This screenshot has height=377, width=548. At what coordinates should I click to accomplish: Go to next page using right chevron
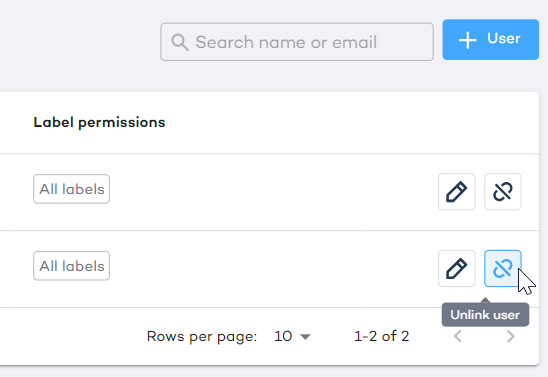[511, 336]
